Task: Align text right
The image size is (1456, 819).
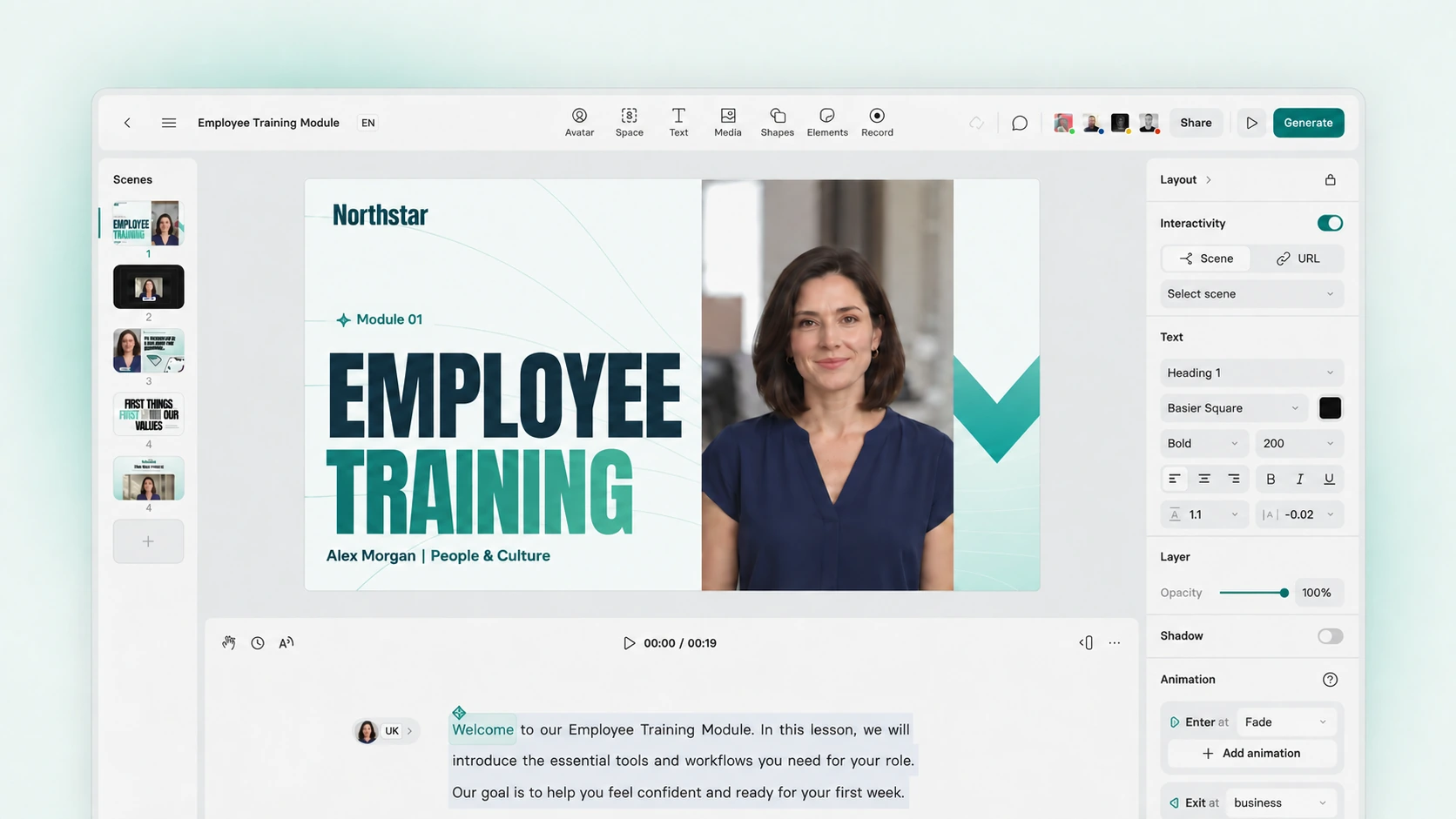Action: coord(1234,479)
